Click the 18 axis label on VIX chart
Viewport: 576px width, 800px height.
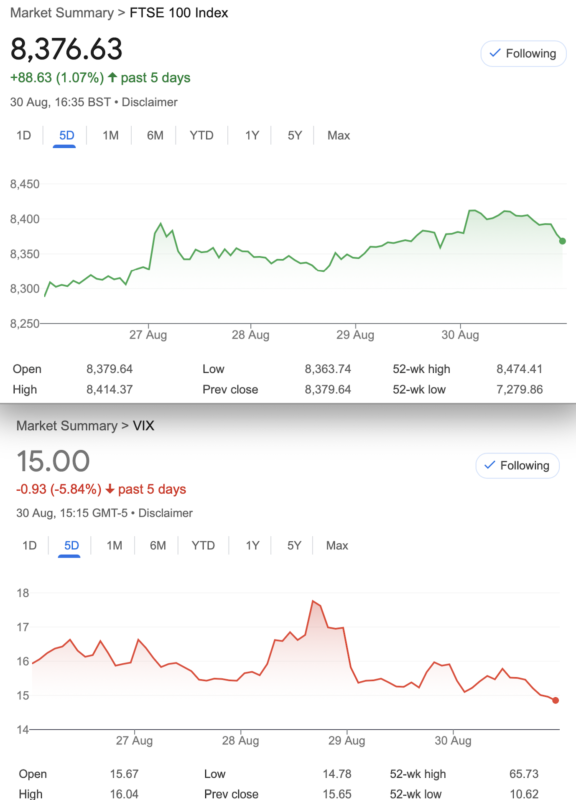23,593
